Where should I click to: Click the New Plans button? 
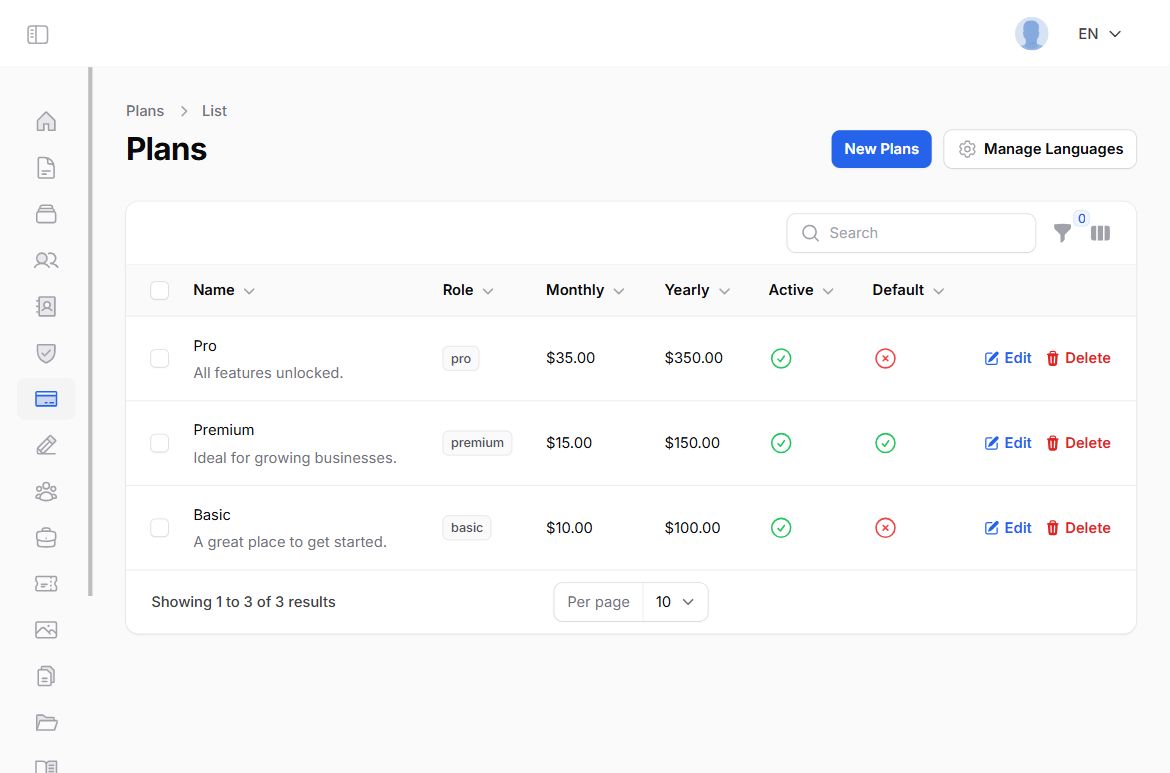click(881, 149)
